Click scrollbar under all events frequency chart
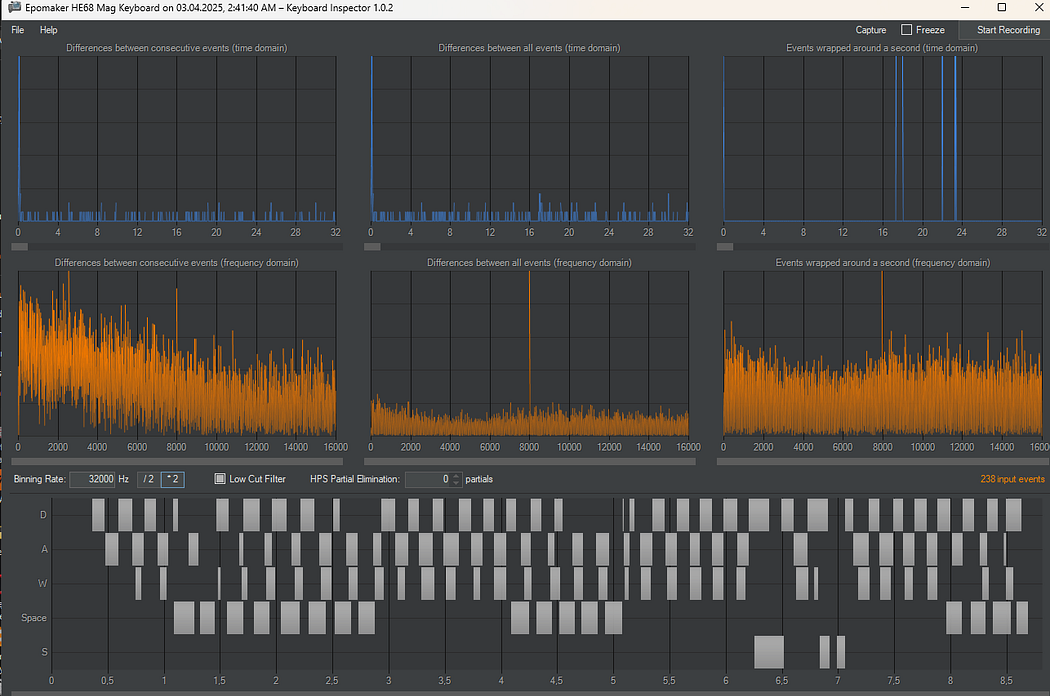 pos(530,462)
